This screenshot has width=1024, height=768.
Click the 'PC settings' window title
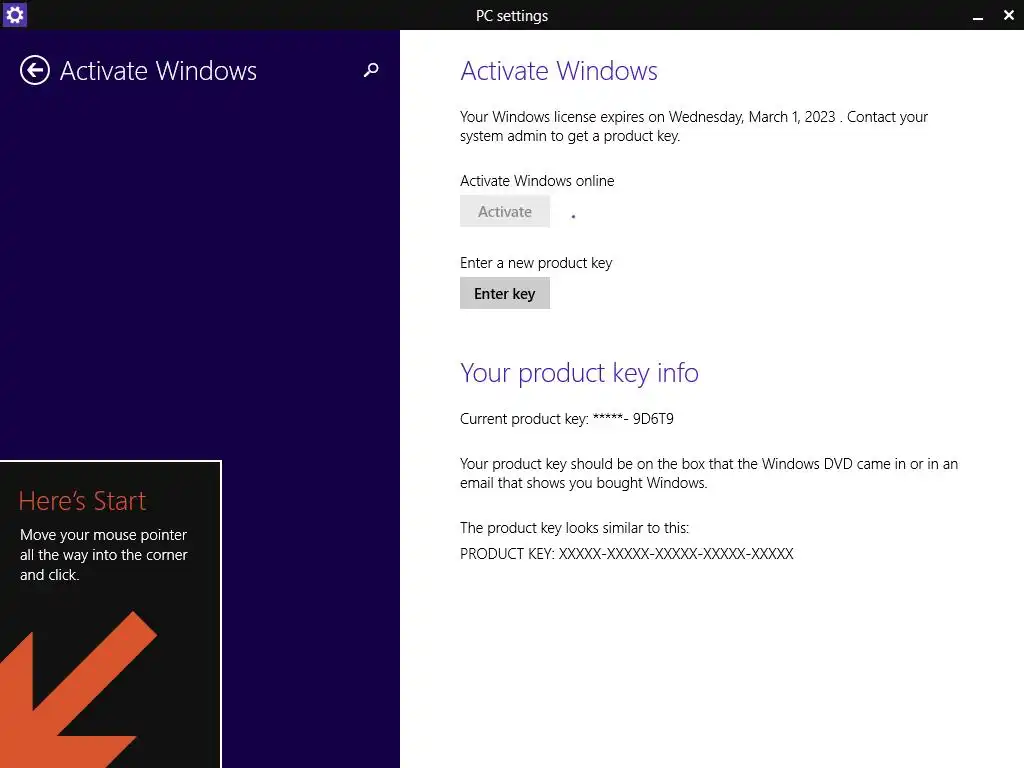click(512, 16)
